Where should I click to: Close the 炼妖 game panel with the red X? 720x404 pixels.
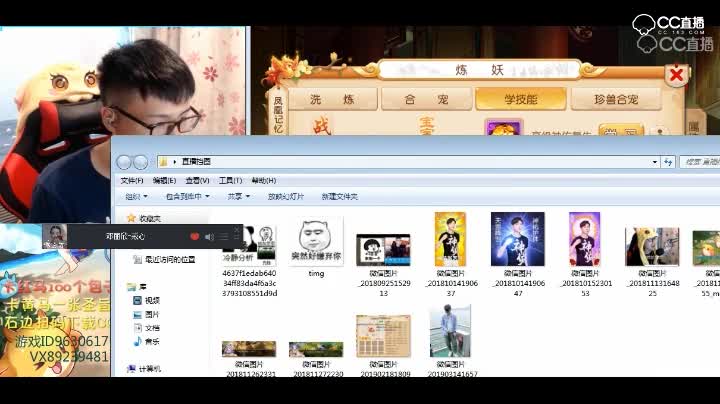[x=676, y=75]
